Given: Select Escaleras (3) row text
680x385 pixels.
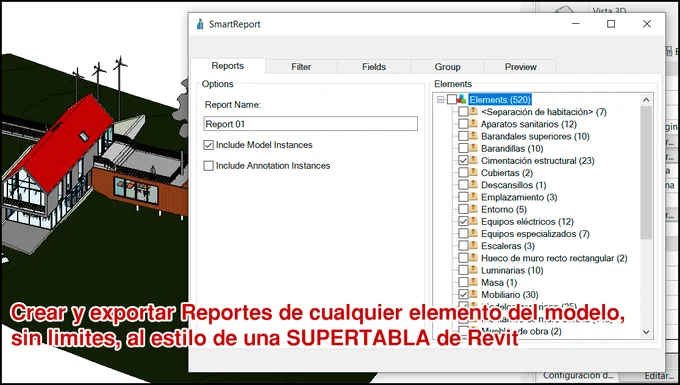Looking at the screenshot, I should [507, 246].
